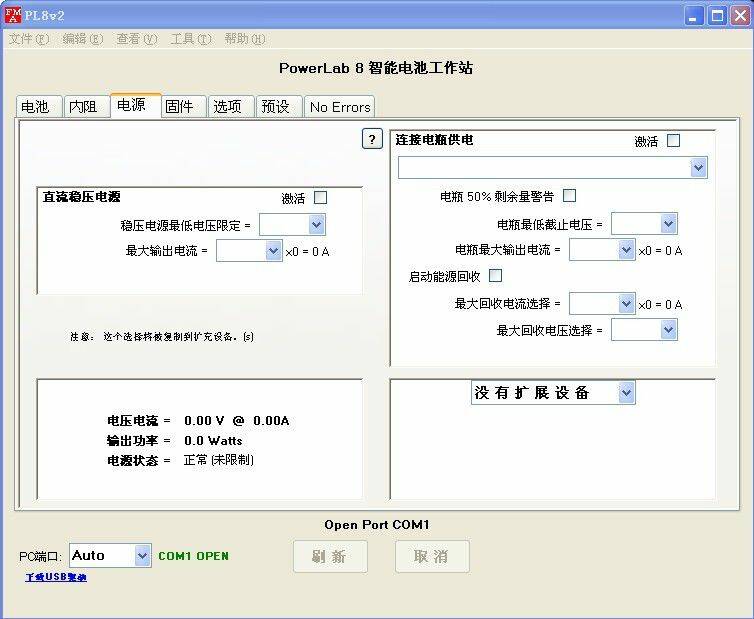This screenshot has width=754, height=619.
Task: Click the 取消 button
Action: coord(432,556)
